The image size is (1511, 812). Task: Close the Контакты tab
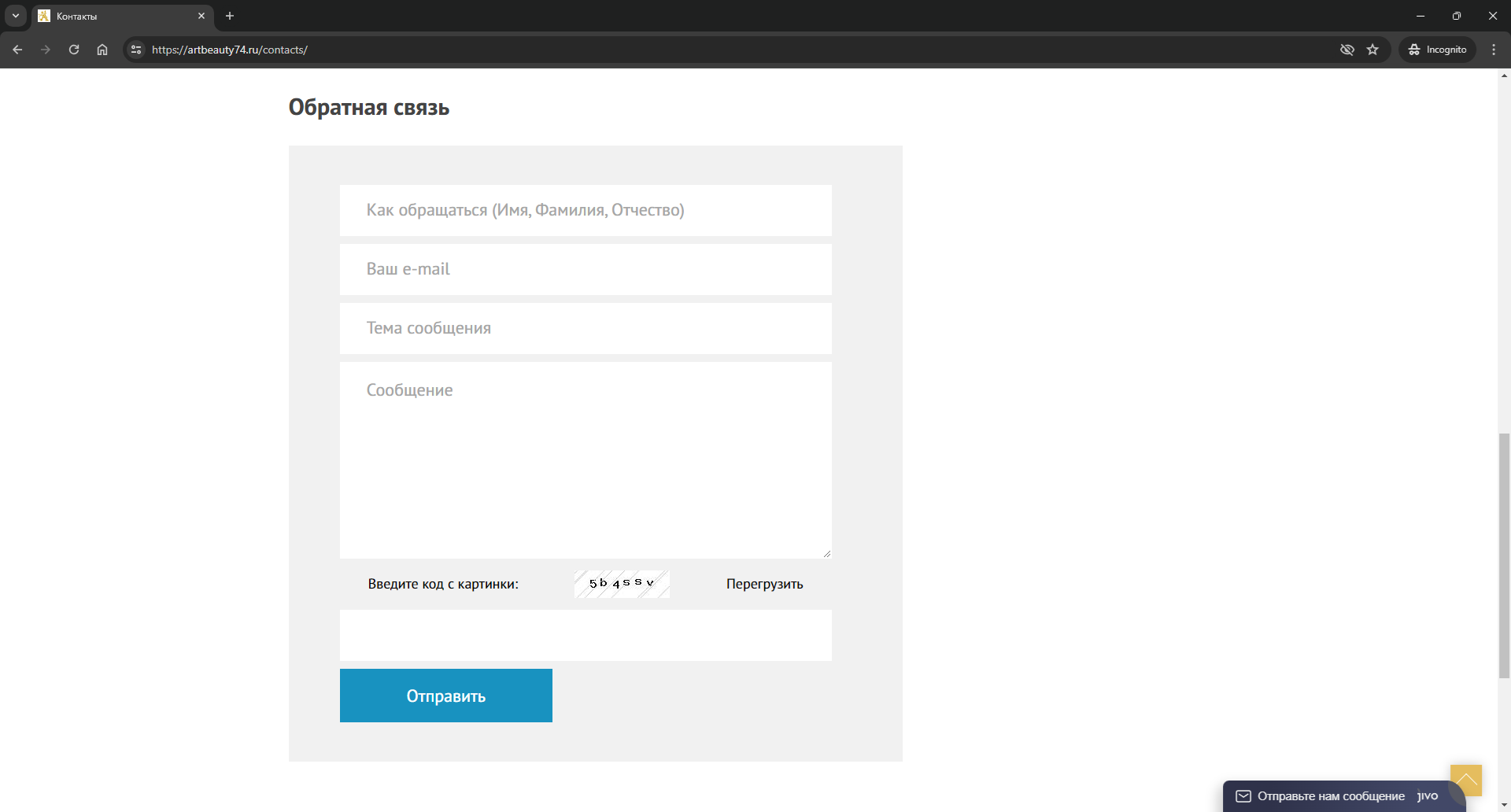(x=201, y=16)
